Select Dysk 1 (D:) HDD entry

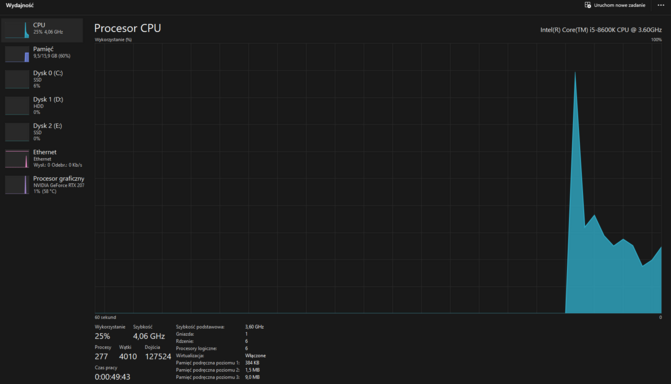pos(42,106)
